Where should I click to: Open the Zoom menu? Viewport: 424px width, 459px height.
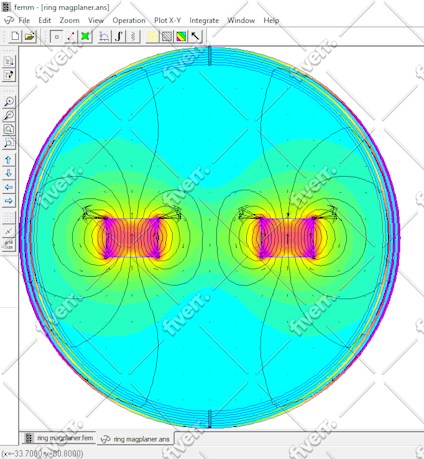[x=69, y=20]
